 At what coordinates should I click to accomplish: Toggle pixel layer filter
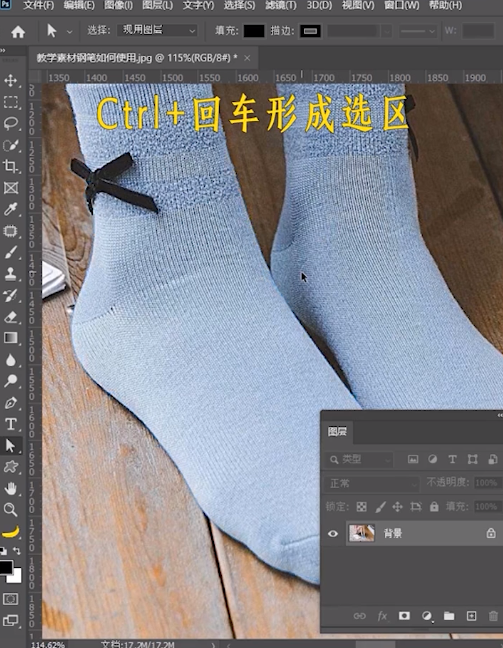click(413, 459)
